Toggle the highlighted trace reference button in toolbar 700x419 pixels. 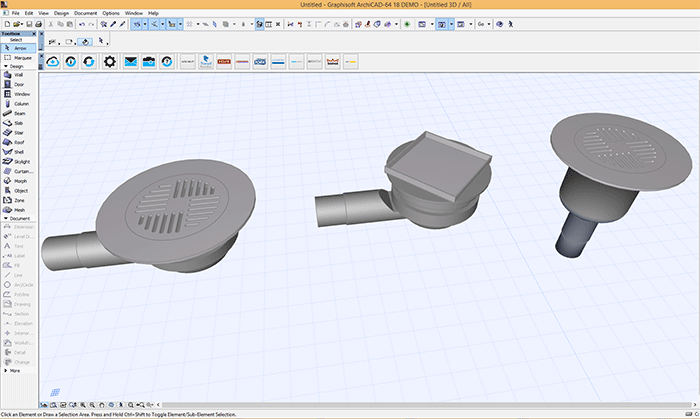[259, 24]
